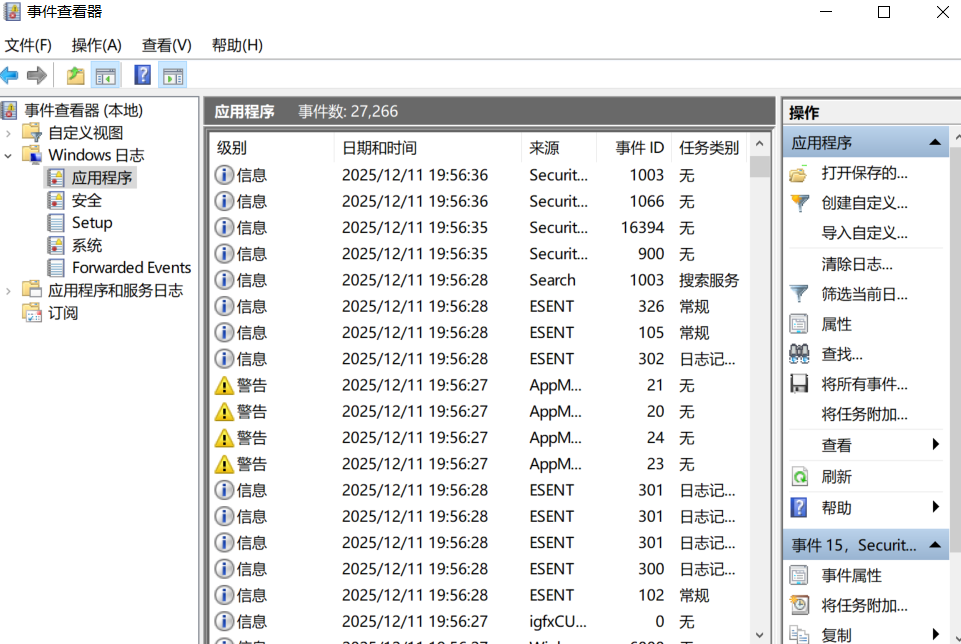961x644 pixels.
Task: Select the igfxCU... event row
Action: pyautogui.click(x=479, y=622)
